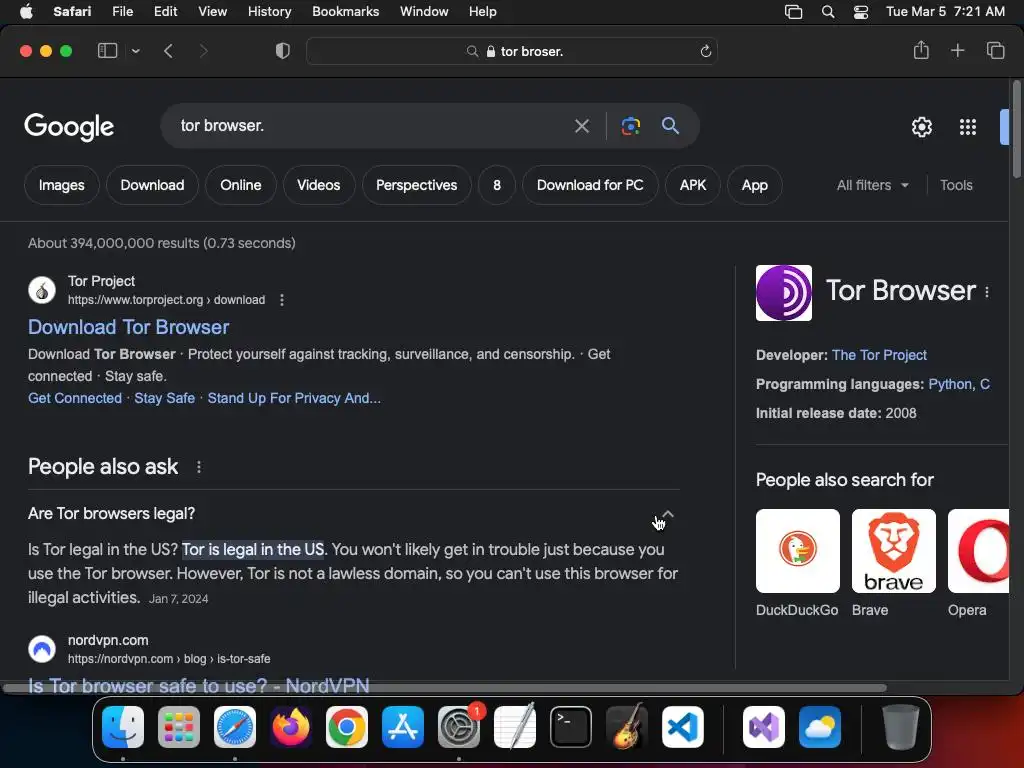The height and width of the screenshot is (768, 1024).
Task: Open Launchpad from the Dock
Action: [x=179, y=726]
